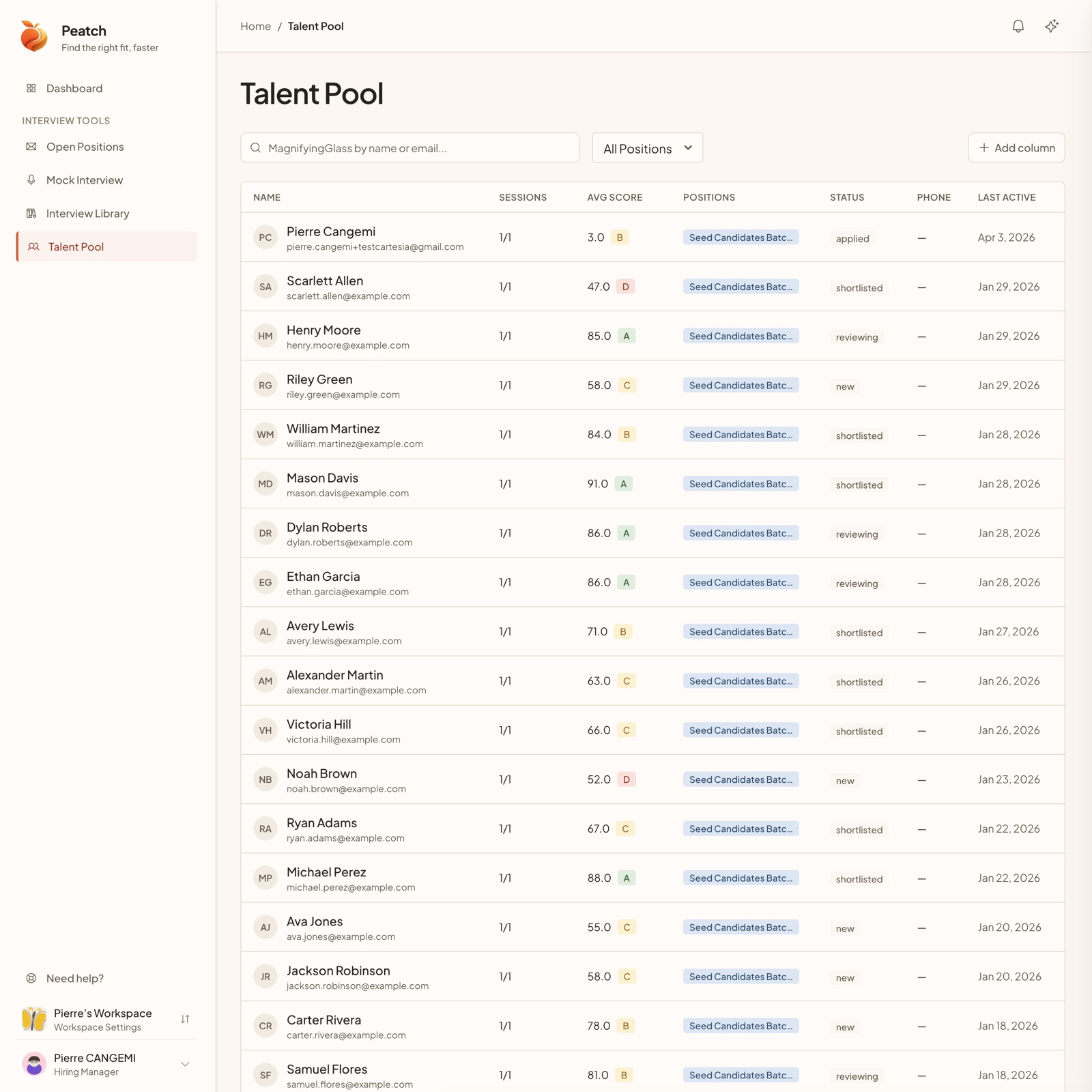This screenshot has height=1092, width=1092.
Task: Click the WM avatar for William Martinez
Action: click(265, 435)
